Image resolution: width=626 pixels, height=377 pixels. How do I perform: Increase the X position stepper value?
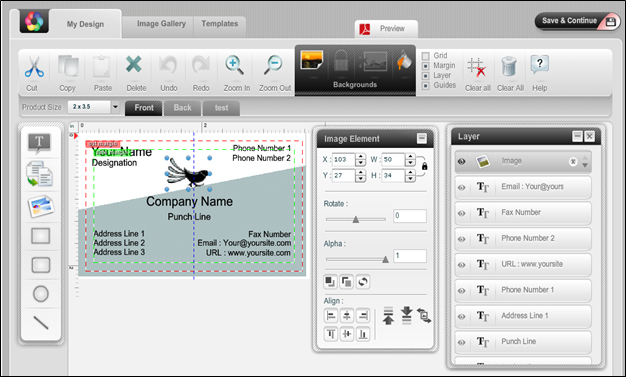pos(361,157)
